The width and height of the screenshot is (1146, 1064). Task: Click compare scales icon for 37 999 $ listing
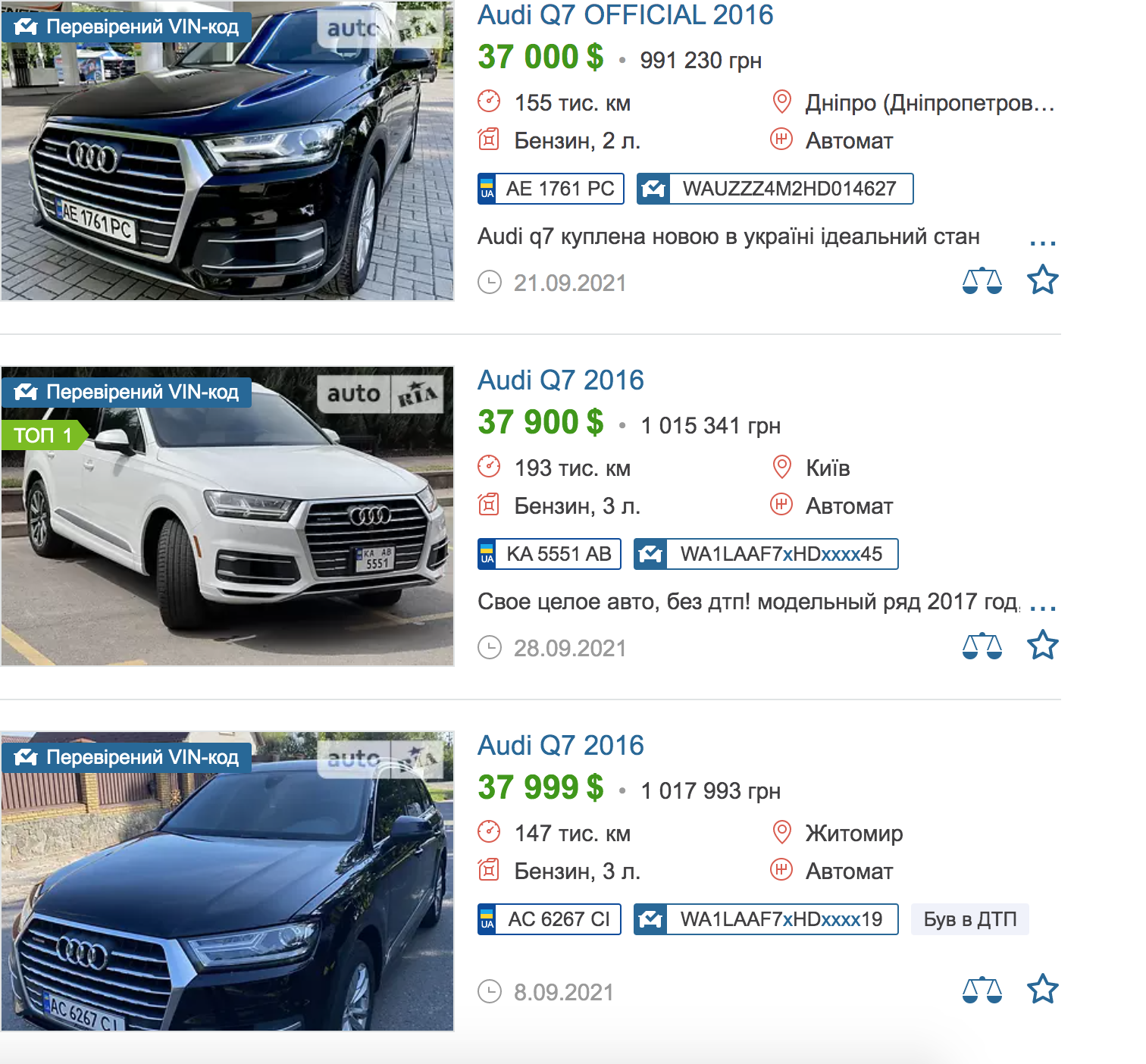[982, 990]
